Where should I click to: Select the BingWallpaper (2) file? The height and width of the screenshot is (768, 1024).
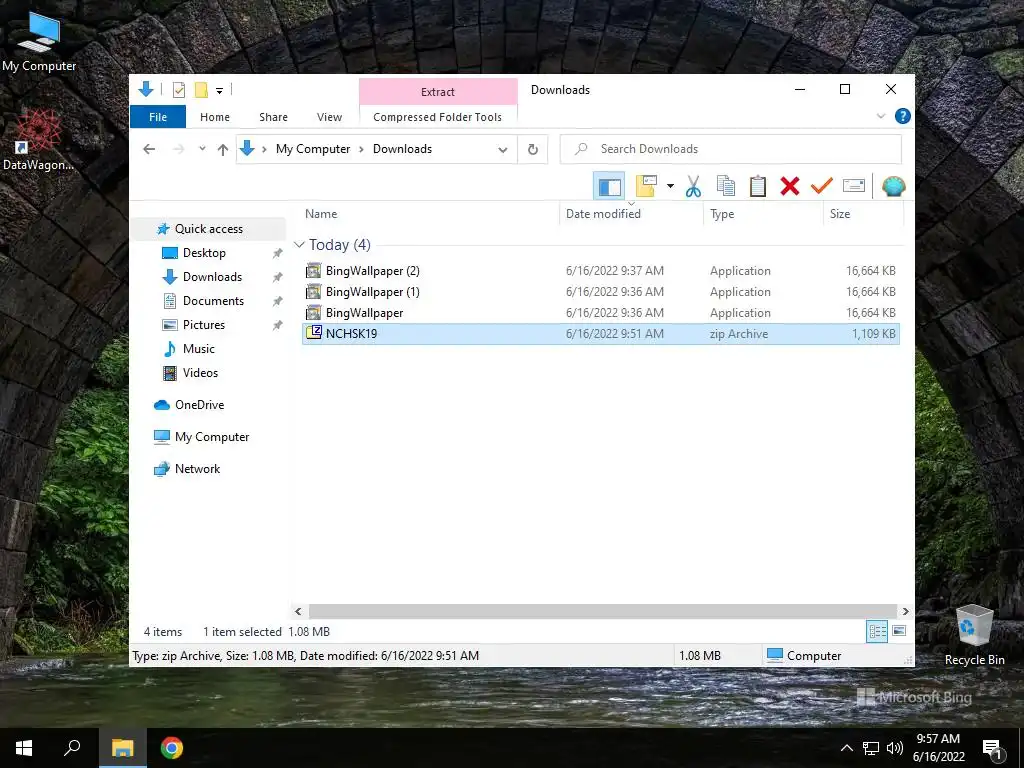click(x=600, y=270)
